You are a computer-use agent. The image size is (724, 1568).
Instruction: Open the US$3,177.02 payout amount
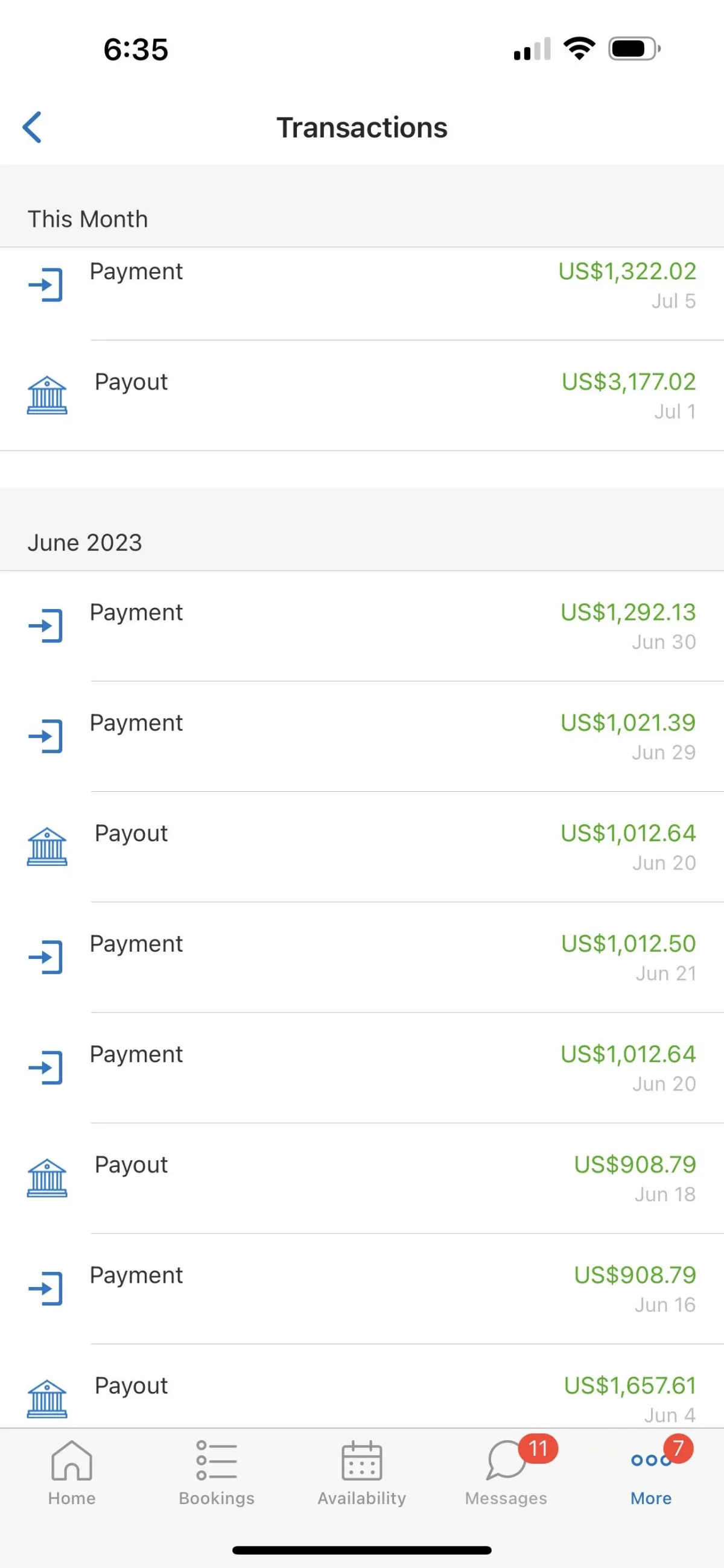pos(628,382)
